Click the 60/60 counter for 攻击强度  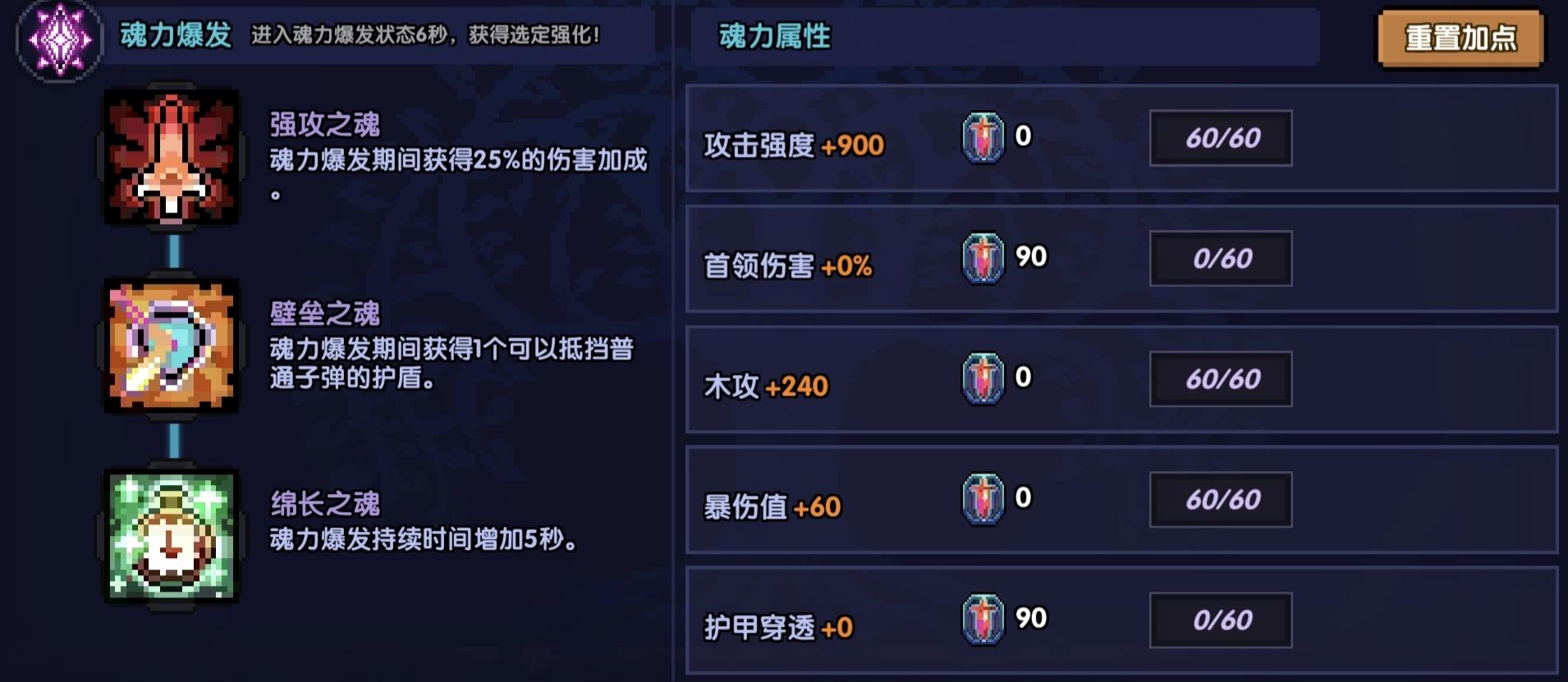[1219, 138]
